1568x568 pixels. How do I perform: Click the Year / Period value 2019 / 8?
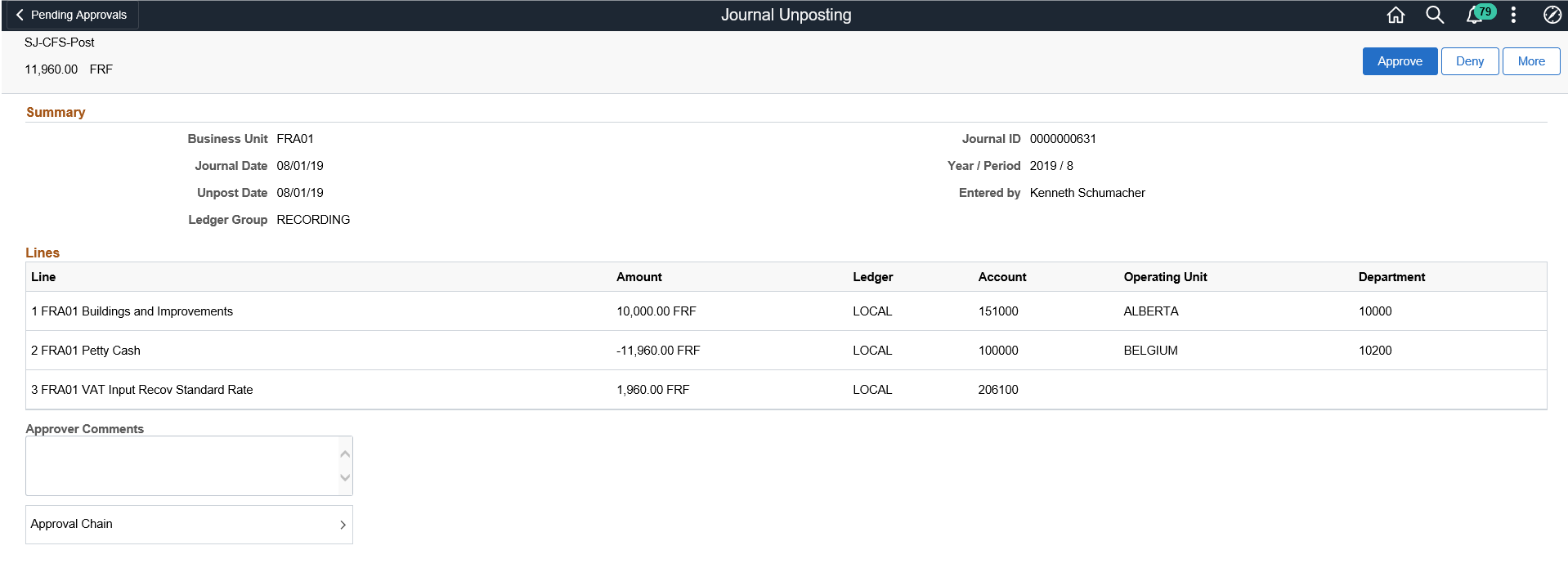[x=1051, y=166]
